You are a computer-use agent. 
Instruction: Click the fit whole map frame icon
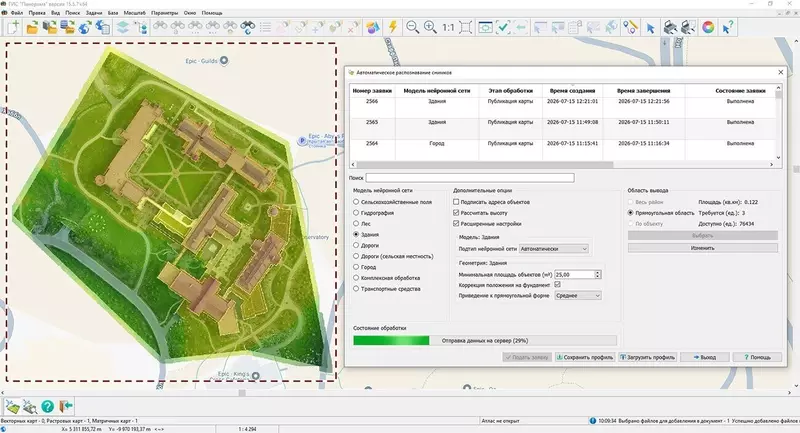pyautogui.click(x=465, y=27)
